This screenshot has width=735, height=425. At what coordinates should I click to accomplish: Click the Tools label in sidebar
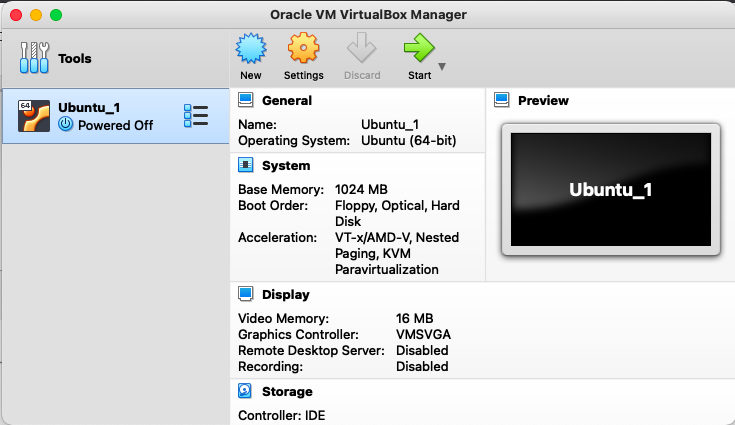click(75, 59)
